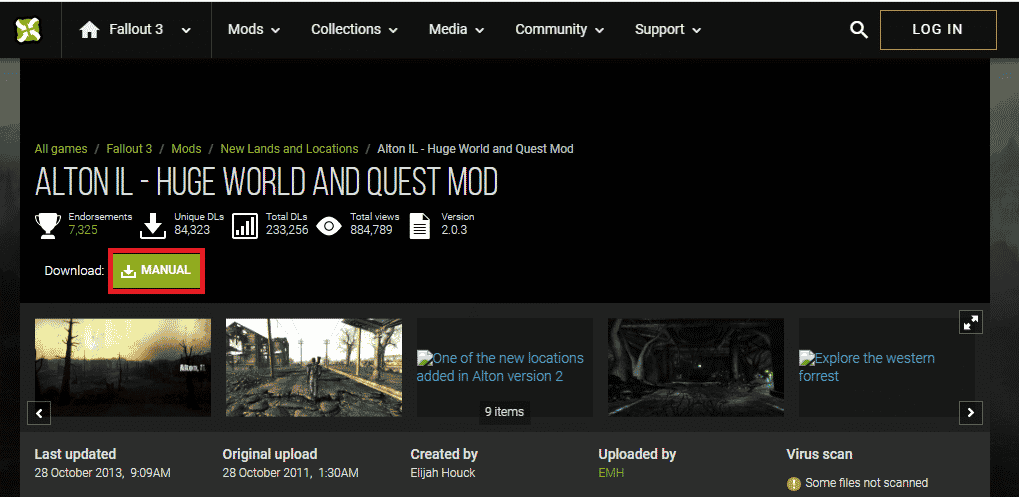Image resolution: width=1019 pixels, height=497 pixels.
Task: Open the Community menu
Action: tap(560, 30)
